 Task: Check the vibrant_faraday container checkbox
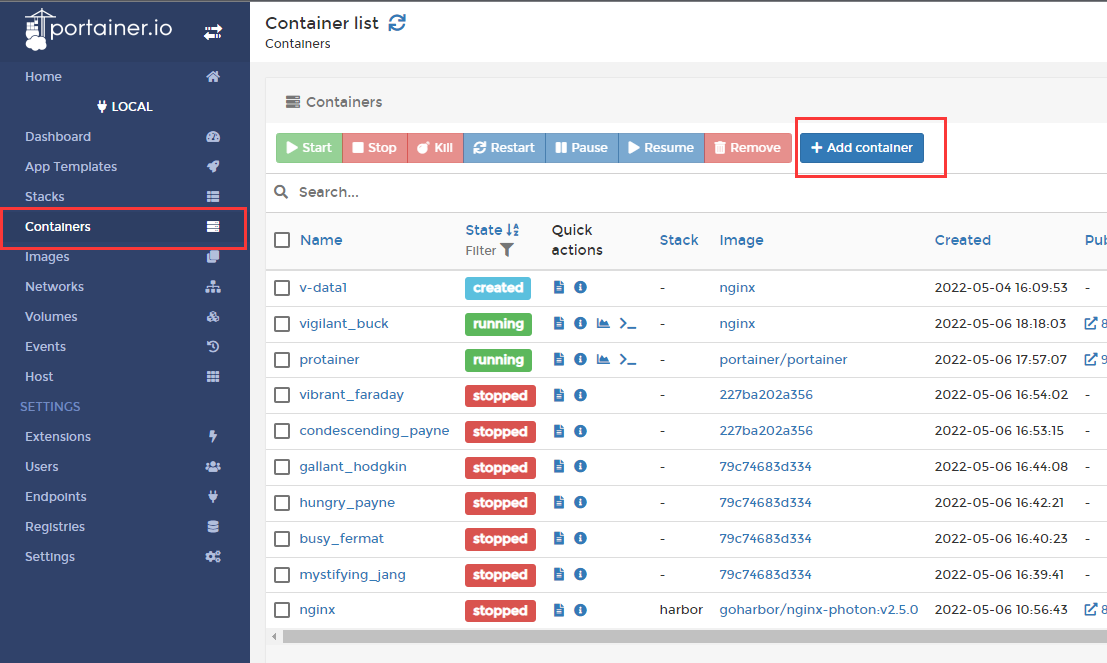282,395
